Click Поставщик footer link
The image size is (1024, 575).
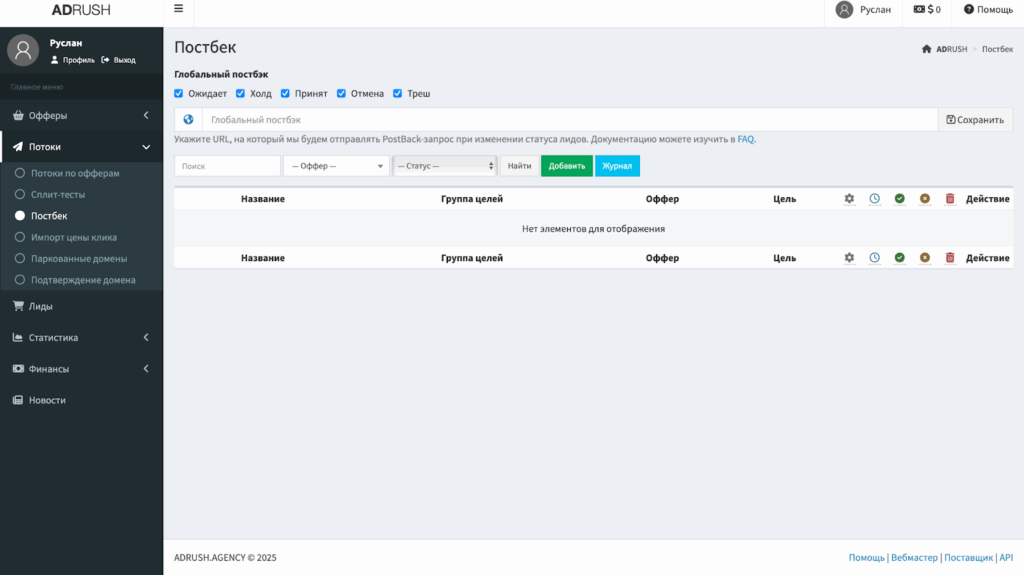click(x=968, y=557)
